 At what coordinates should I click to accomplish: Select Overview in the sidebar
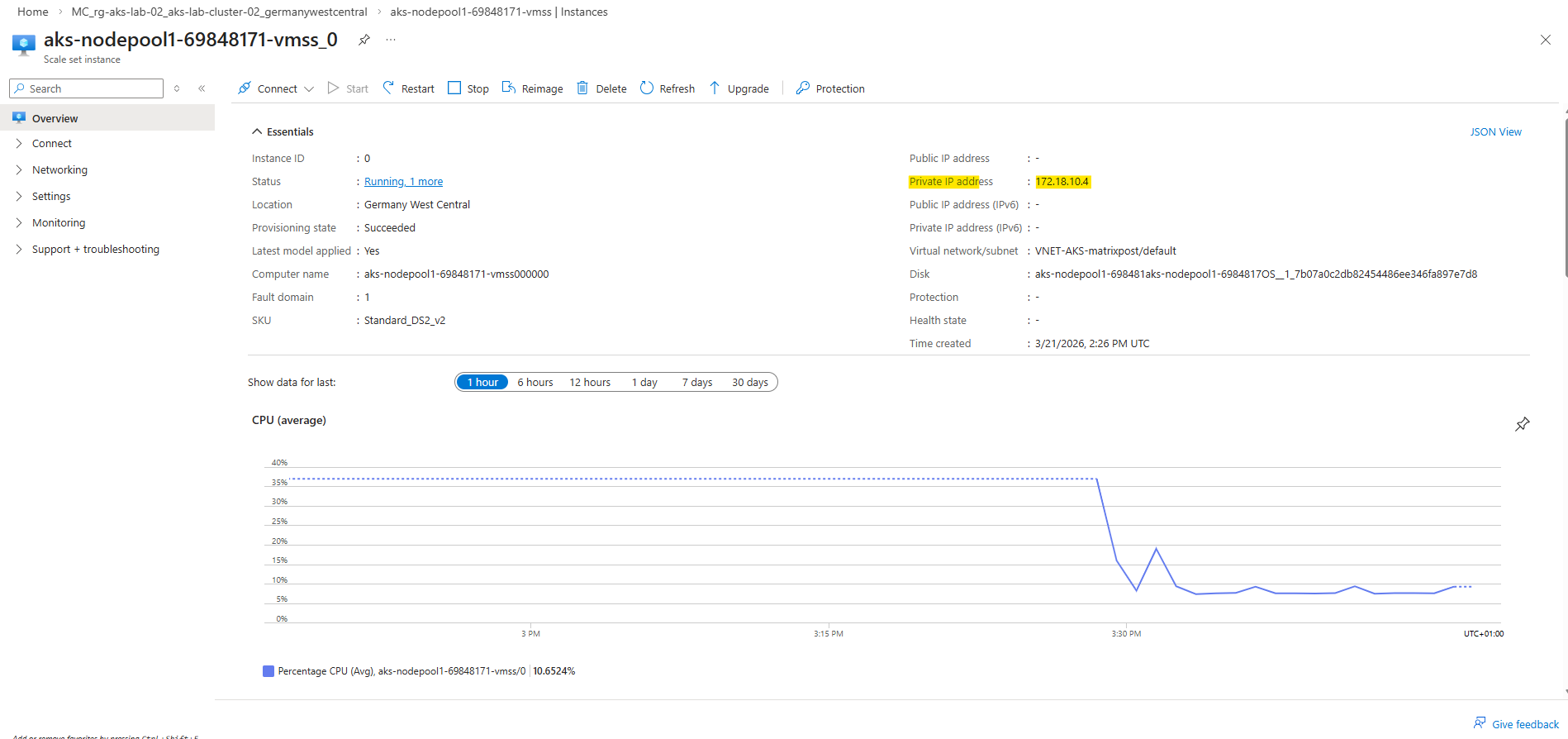click(55, 118)
